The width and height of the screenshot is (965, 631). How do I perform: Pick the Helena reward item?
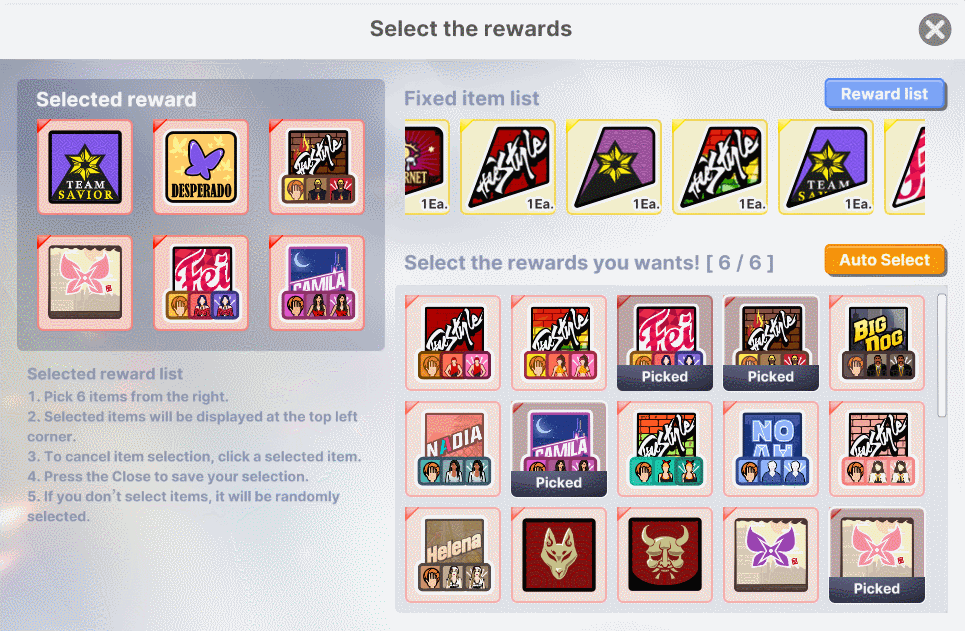pos(453,555)
